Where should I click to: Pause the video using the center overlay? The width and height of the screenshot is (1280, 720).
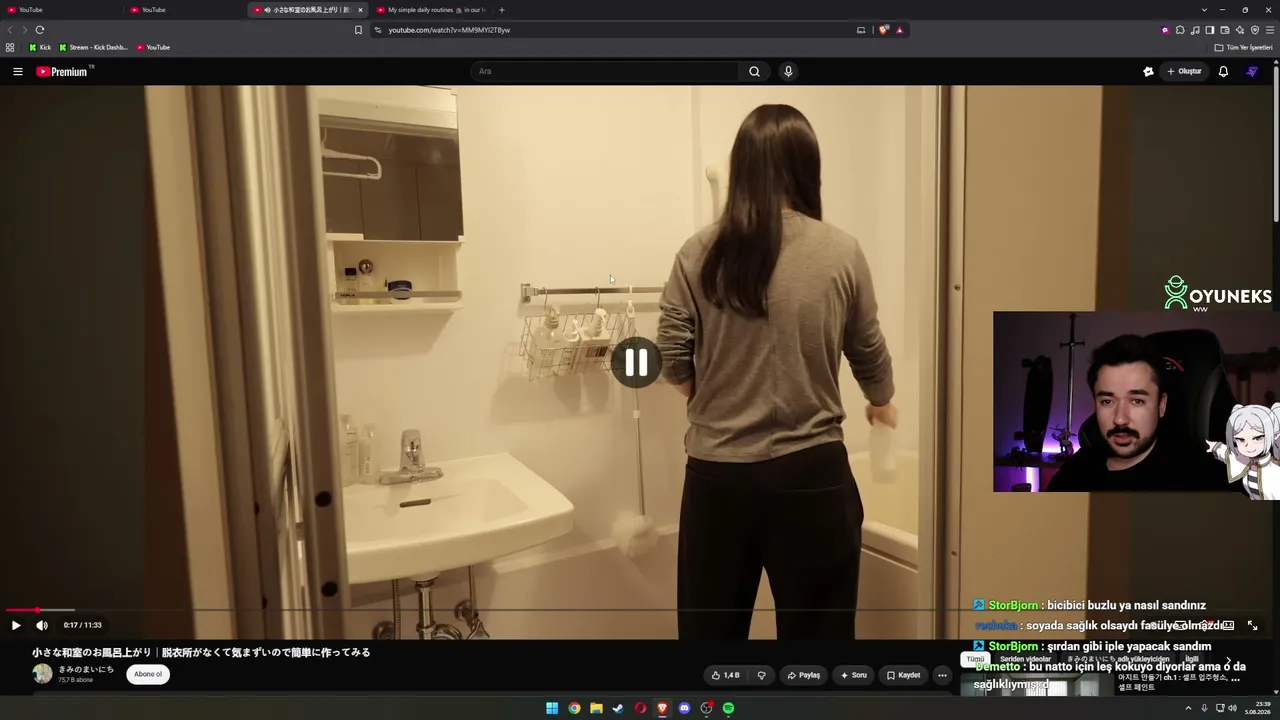[636, 362]
